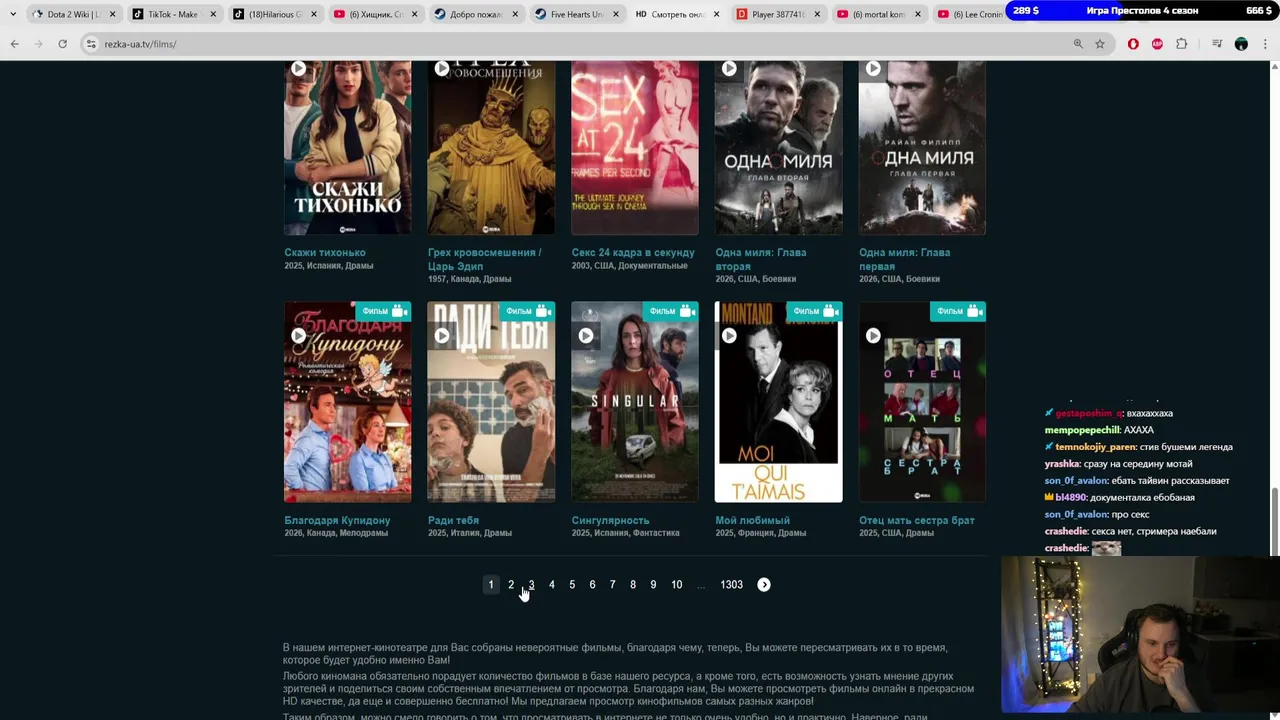
Task: Switch to the Добро пожаловать Steam tab
Action: 475,14
